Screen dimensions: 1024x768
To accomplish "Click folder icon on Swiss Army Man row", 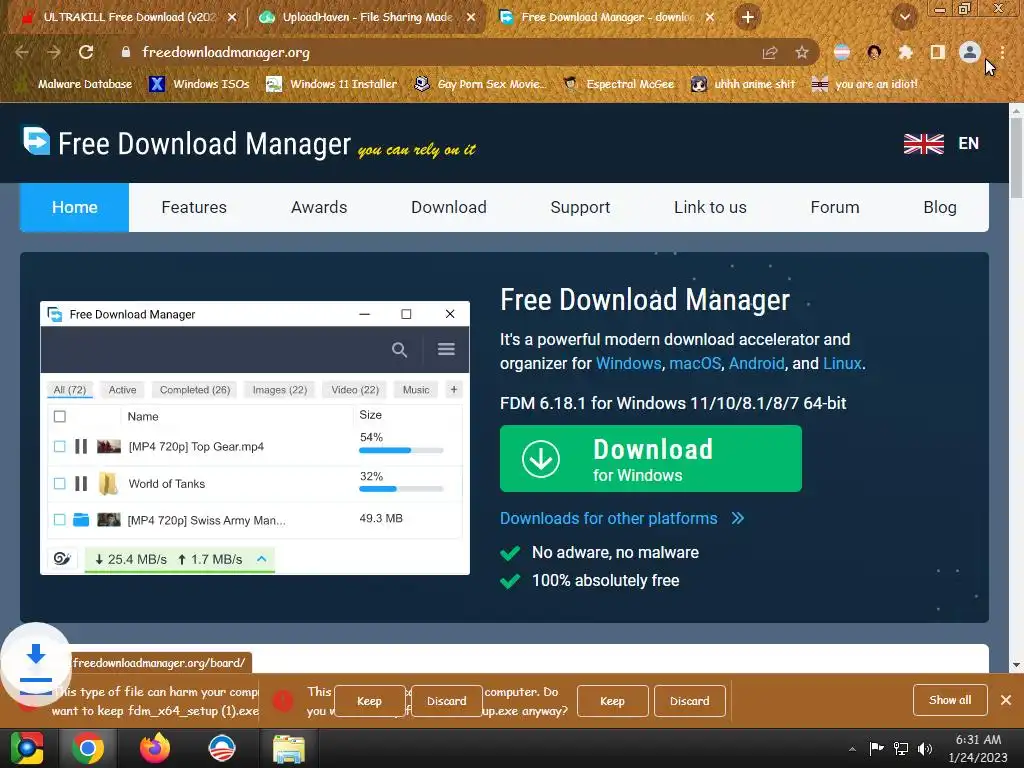I will (x=81, y=519).
